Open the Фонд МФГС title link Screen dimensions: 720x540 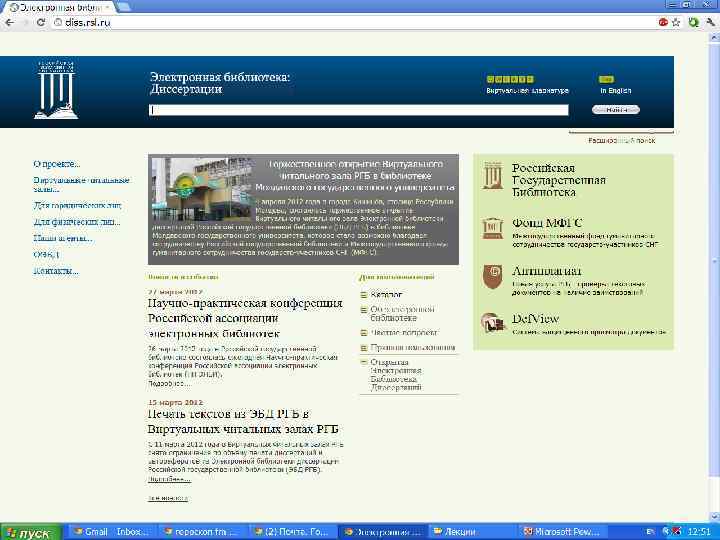tap(547, 223)
